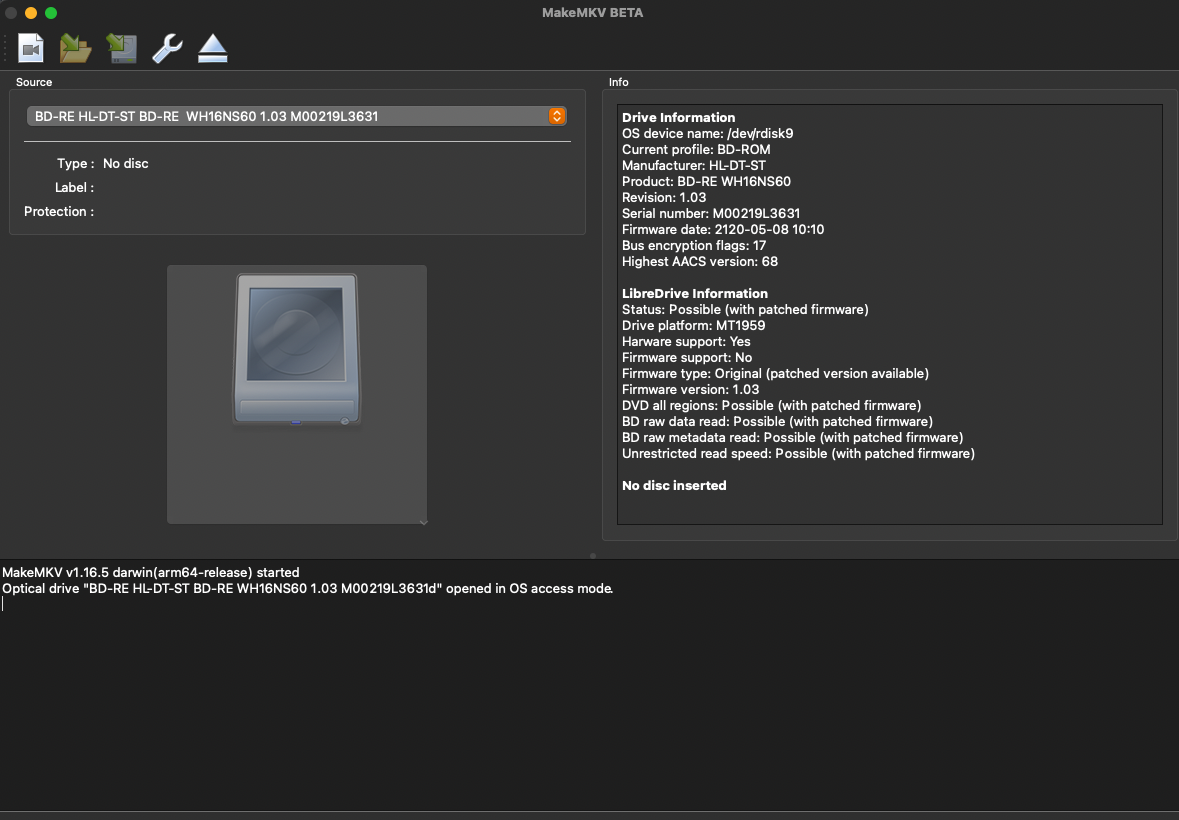Select the open disc backup toolbar icon

120,47
